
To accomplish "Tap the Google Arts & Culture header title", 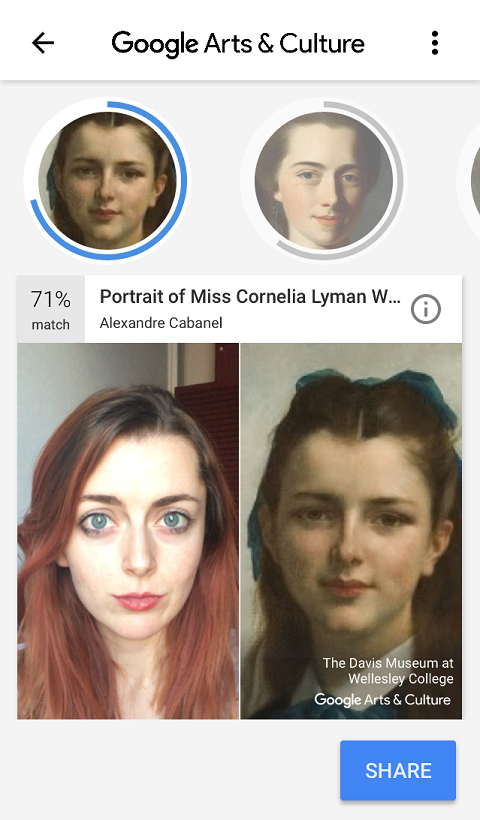I will pyautogui.click(x=238, y=43).
